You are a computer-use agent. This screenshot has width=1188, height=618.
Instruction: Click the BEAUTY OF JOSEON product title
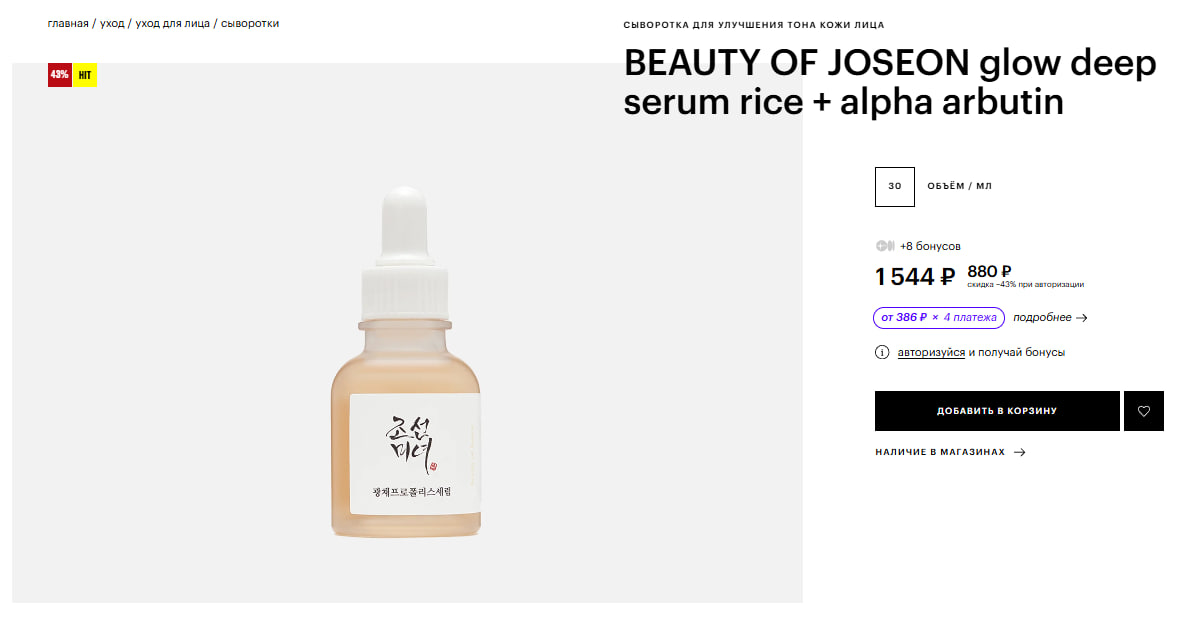[x=890, y=83]
